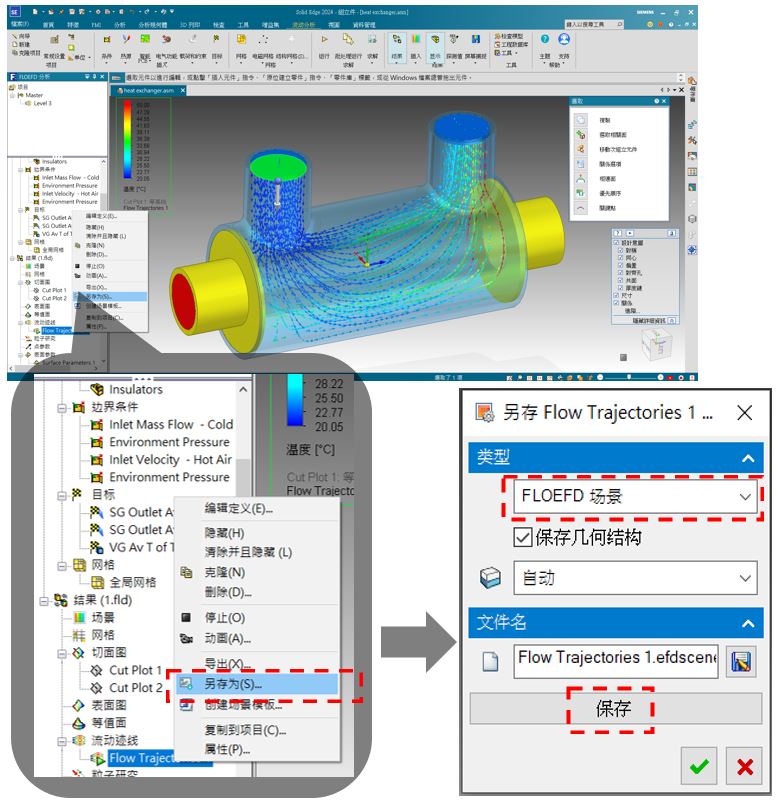780x803 pixels.
Task: Select 编辑定义(E)... in enlarged context menu
Action: click(x=239, y=509)
